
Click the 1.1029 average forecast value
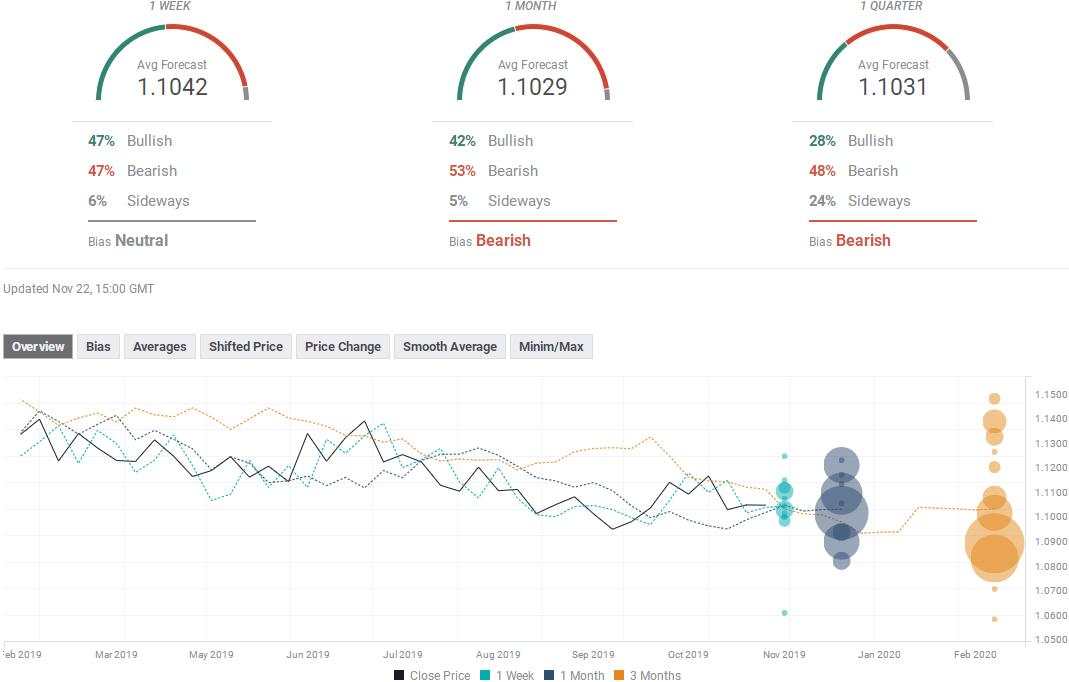[x=532, y=87]
